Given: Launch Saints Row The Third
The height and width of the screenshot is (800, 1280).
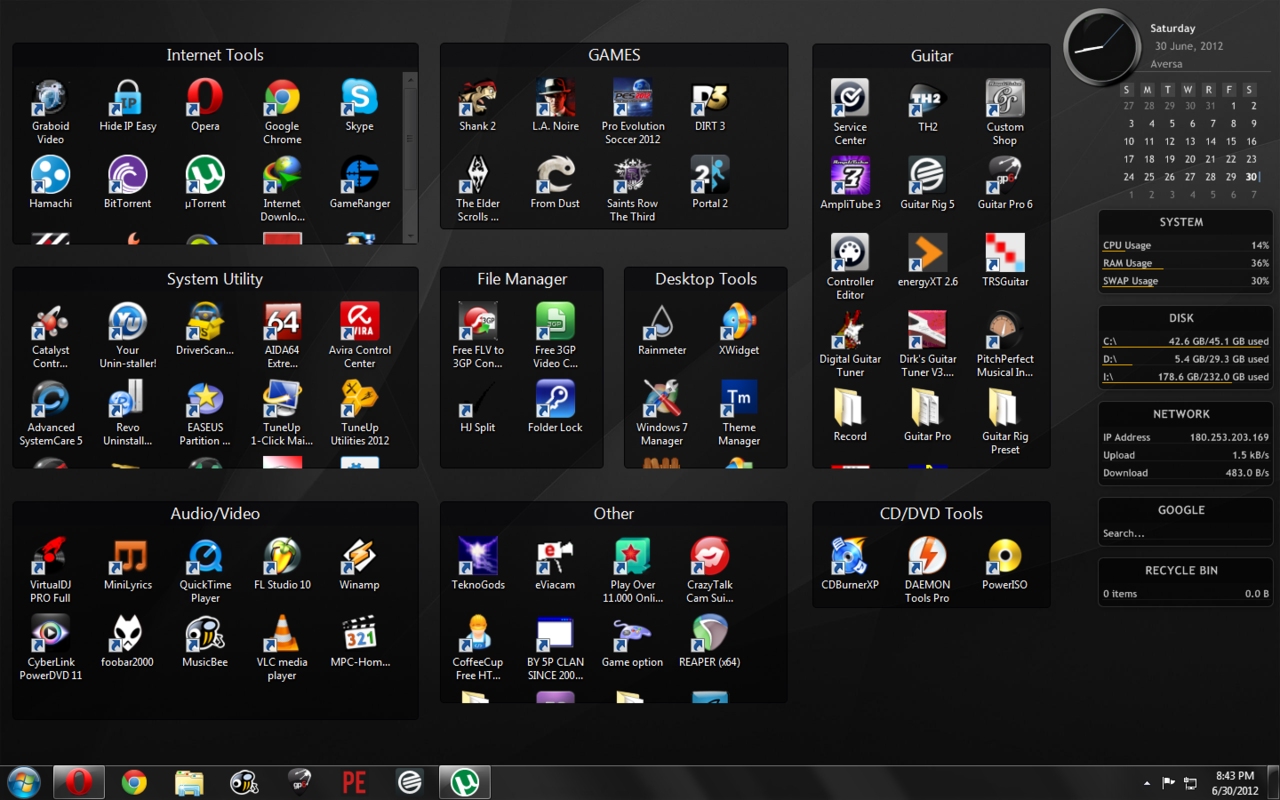Looking at the screenshot, I should click(x=633, y=189).
